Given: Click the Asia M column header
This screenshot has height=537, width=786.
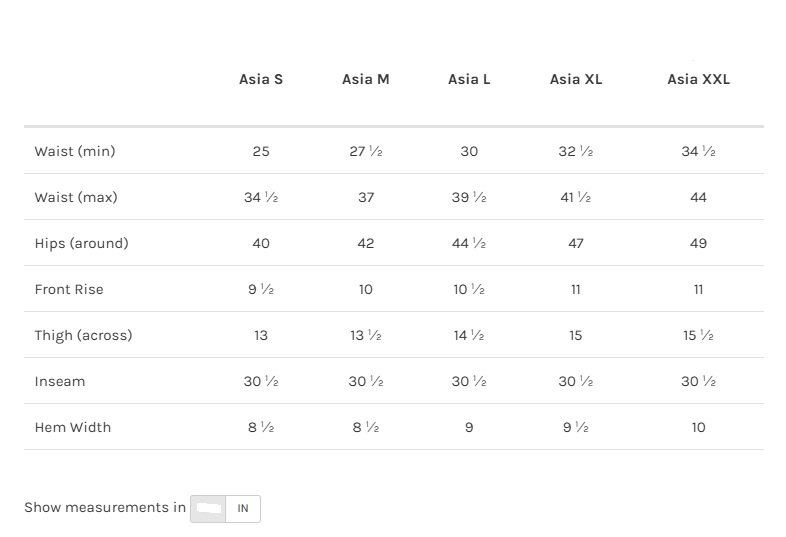Looking at the screenshot, I should [366, 79].
